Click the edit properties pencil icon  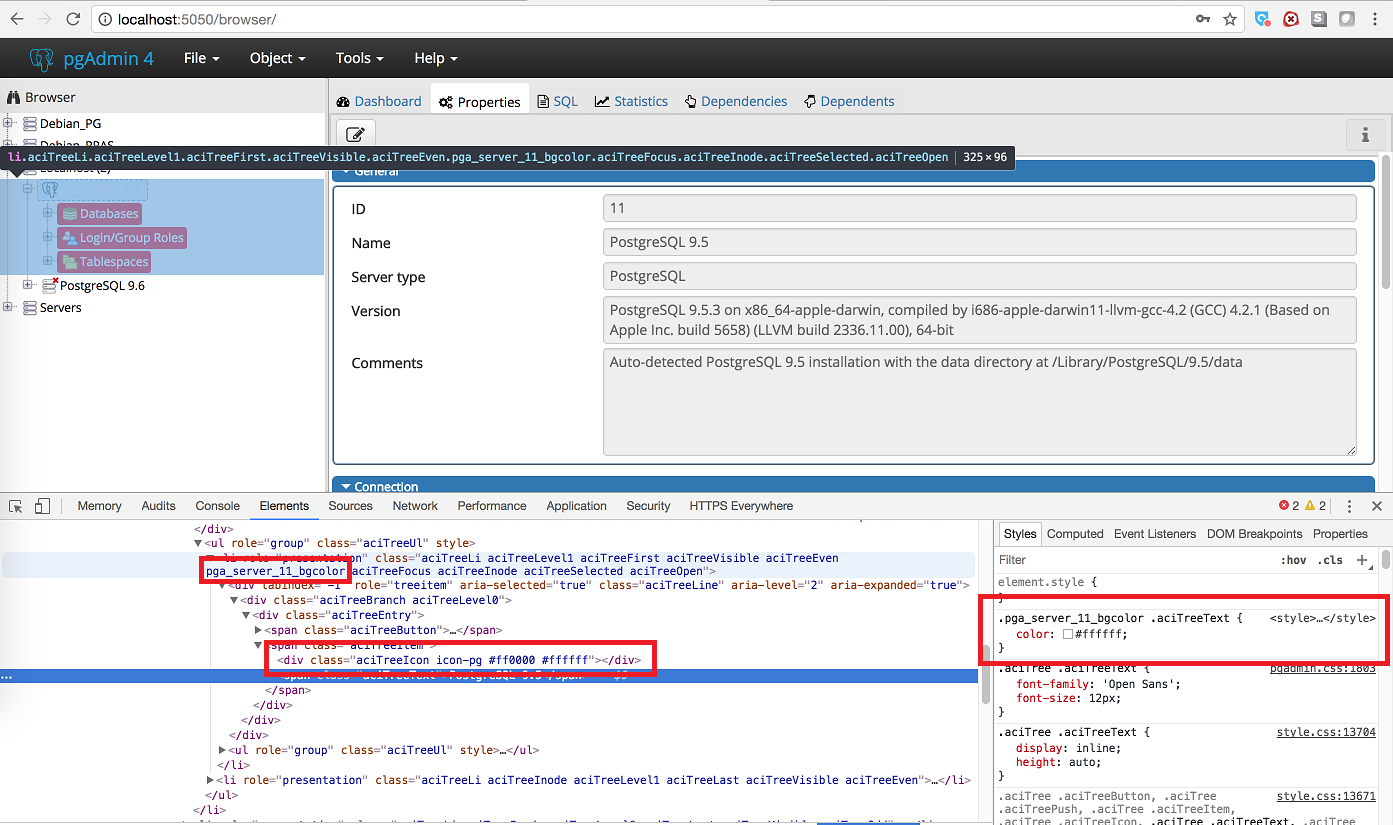click(x=355, y=134)
